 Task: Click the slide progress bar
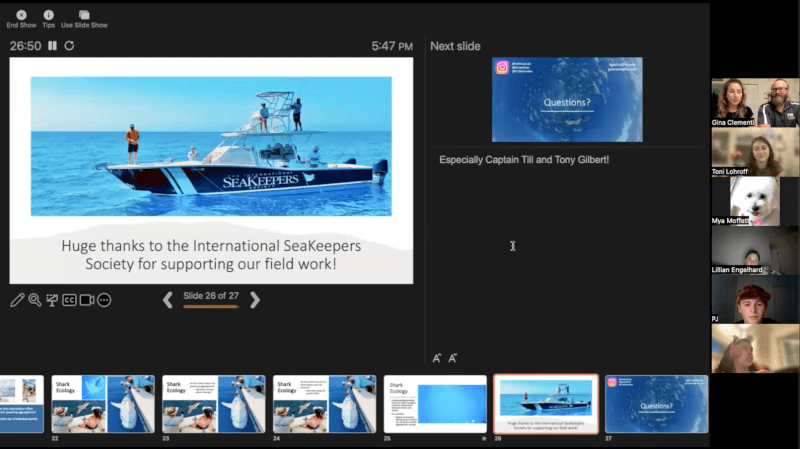(x=211, y=307)
